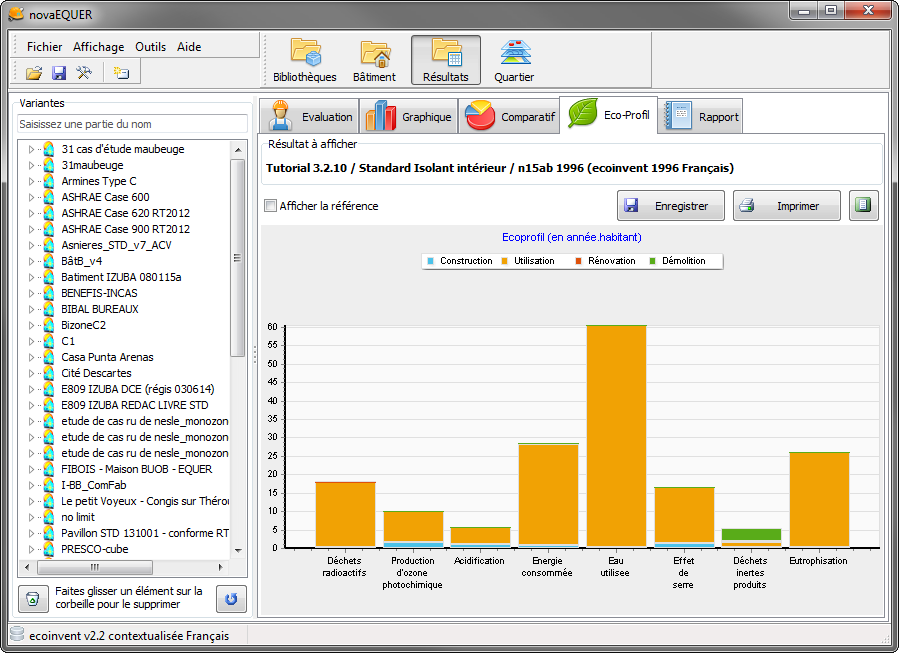Open file with the folder toolbar icon
This screenshot has height=653, width=899.
point(34,73)
